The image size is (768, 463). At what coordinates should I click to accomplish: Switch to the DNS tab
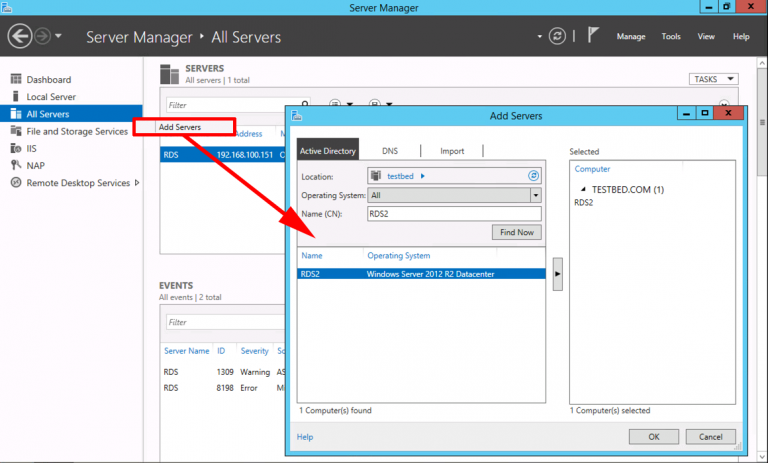coord(390,151)
